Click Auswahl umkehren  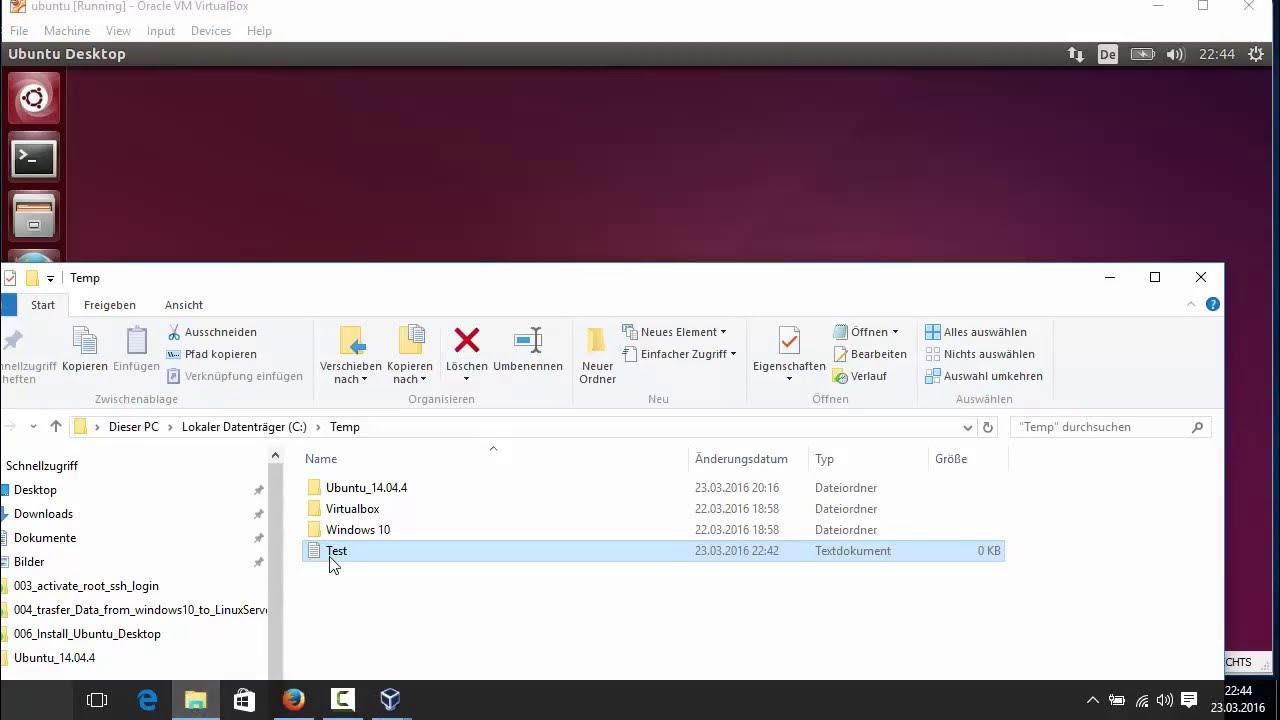pyautogui.click(x=984, y=376)
